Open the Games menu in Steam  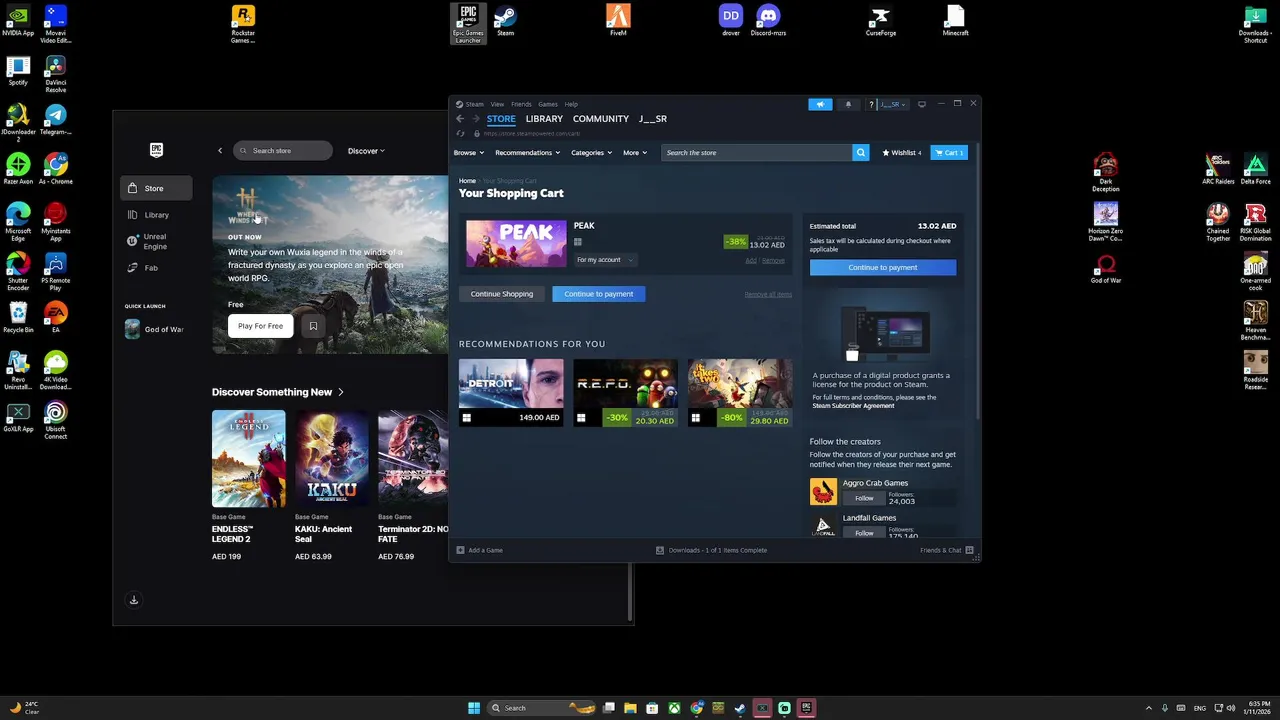coord(548,104)
